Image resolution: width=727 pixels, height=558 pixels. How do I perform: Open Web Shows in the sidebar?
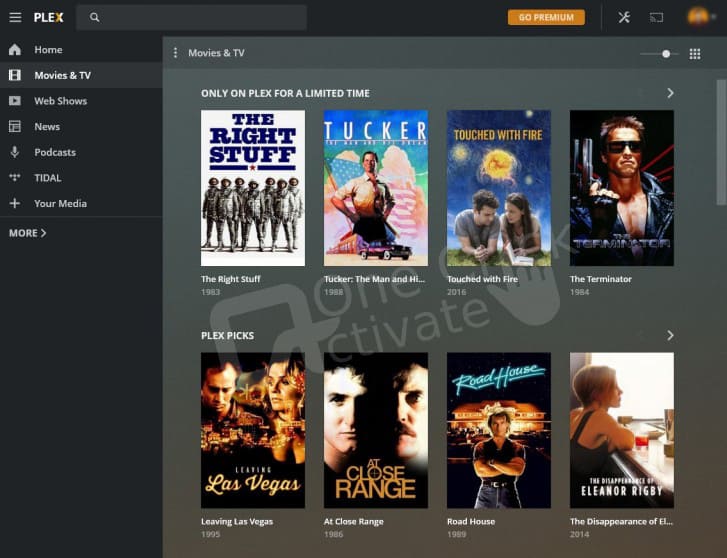coord(81,101)
